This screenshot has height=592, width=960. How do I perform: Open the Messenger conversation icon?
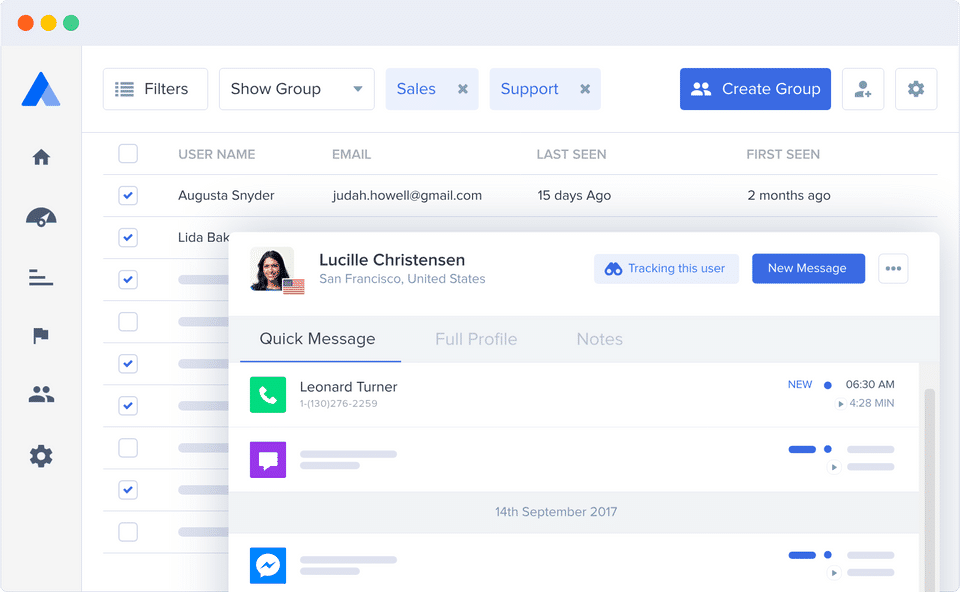click(x=268, y=565)
